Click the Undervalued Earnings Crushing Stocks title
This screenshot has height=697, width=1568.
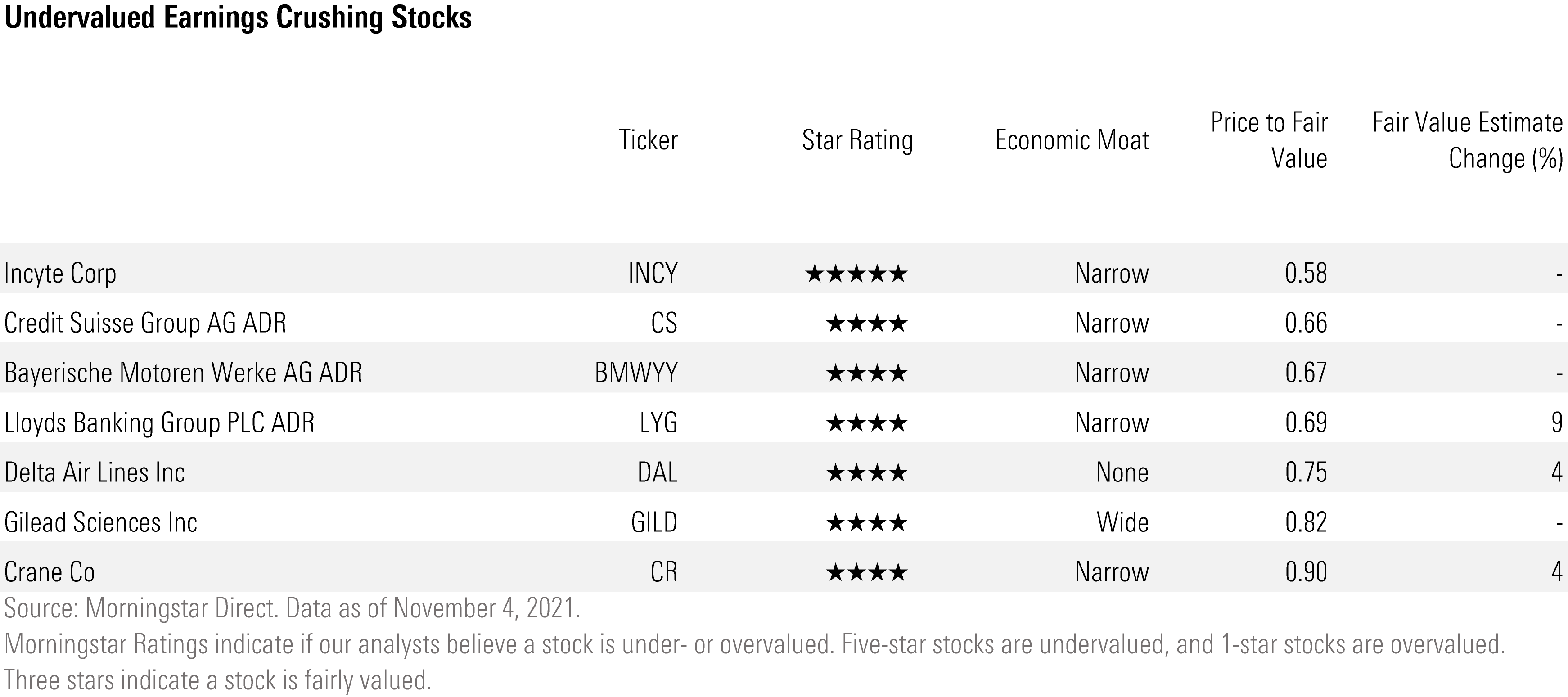pos(238,17)
